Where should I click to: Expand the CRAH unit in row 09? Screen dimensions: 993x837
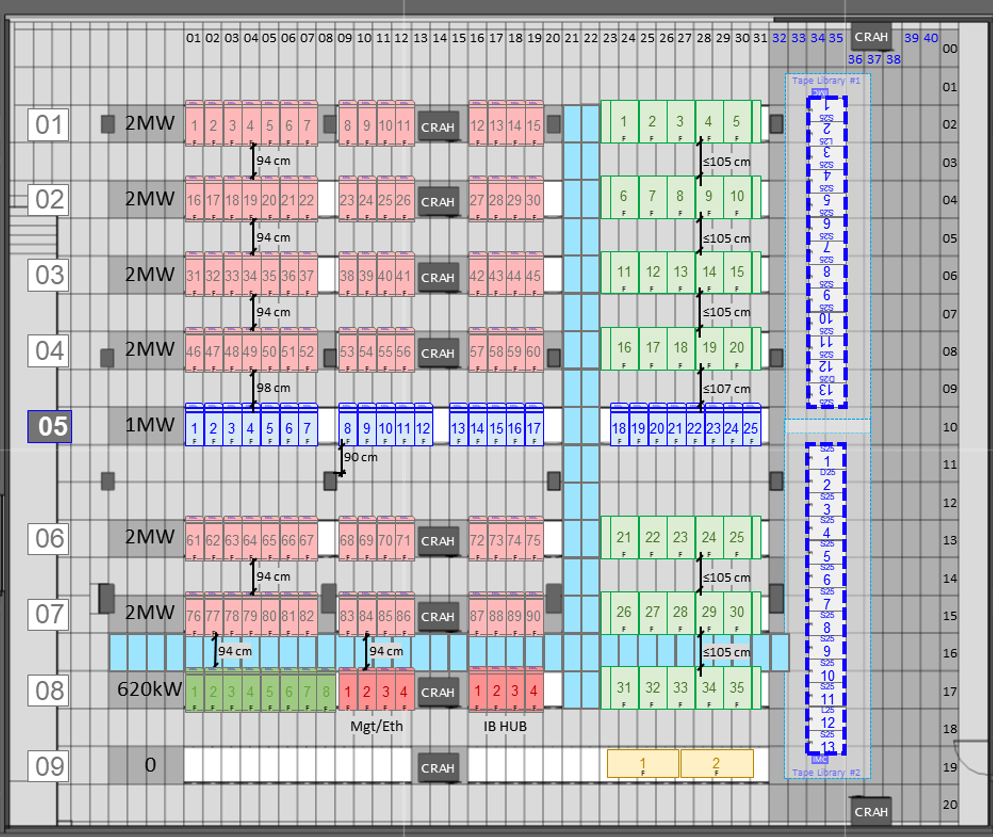point(437,767)
